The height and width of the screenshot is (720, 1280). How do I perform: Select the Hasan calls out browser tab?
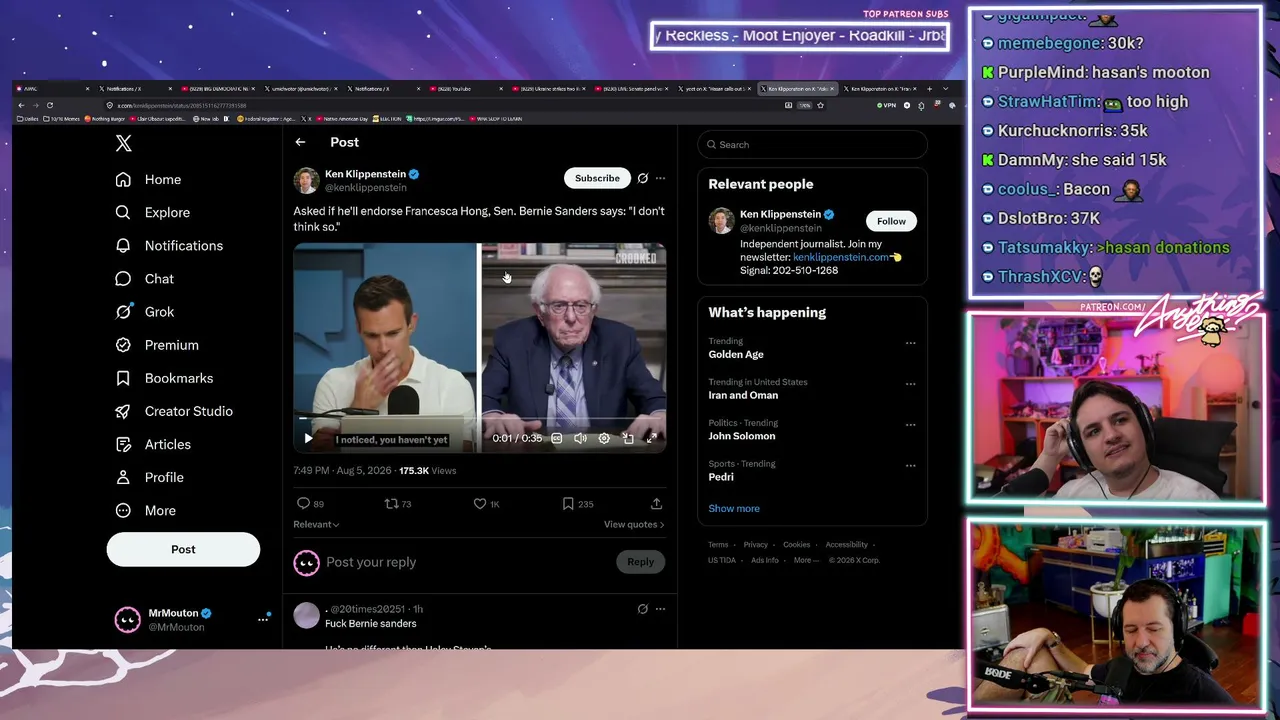[716, 89]
